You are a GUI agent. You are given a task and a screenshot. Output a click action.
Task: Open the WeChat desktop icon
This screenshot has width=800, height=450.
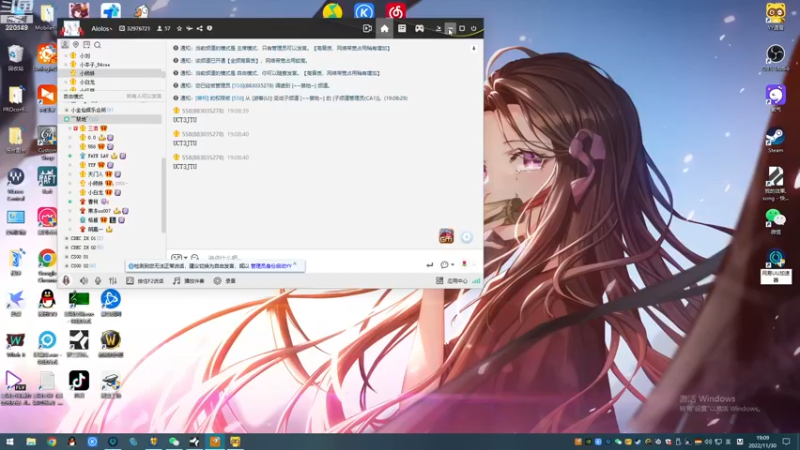(776, 221)
